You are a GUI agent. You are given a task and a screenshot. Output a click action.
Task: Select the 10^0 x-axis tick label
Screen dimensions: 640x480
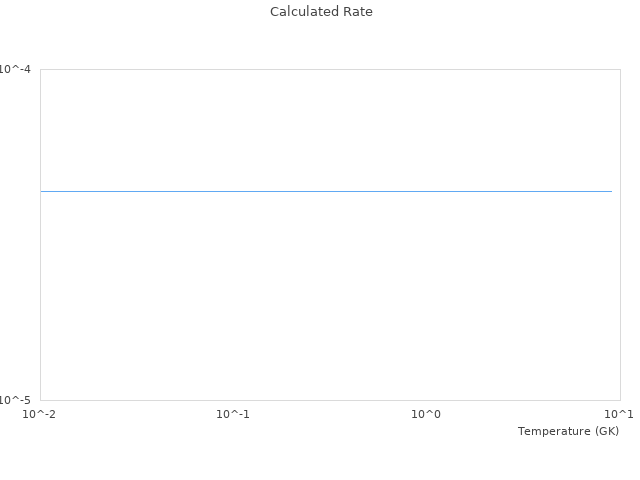pos(426,414)
